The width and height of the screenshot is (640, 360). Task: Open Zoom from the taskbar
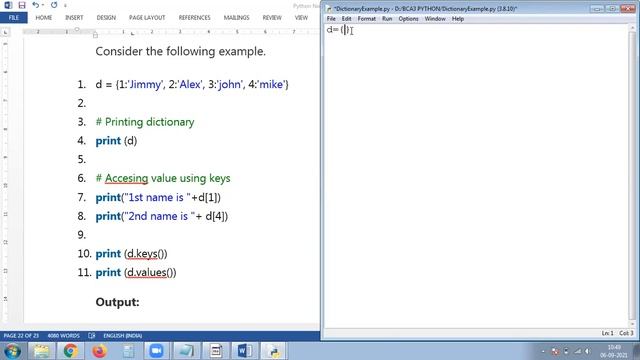[156, 351]
